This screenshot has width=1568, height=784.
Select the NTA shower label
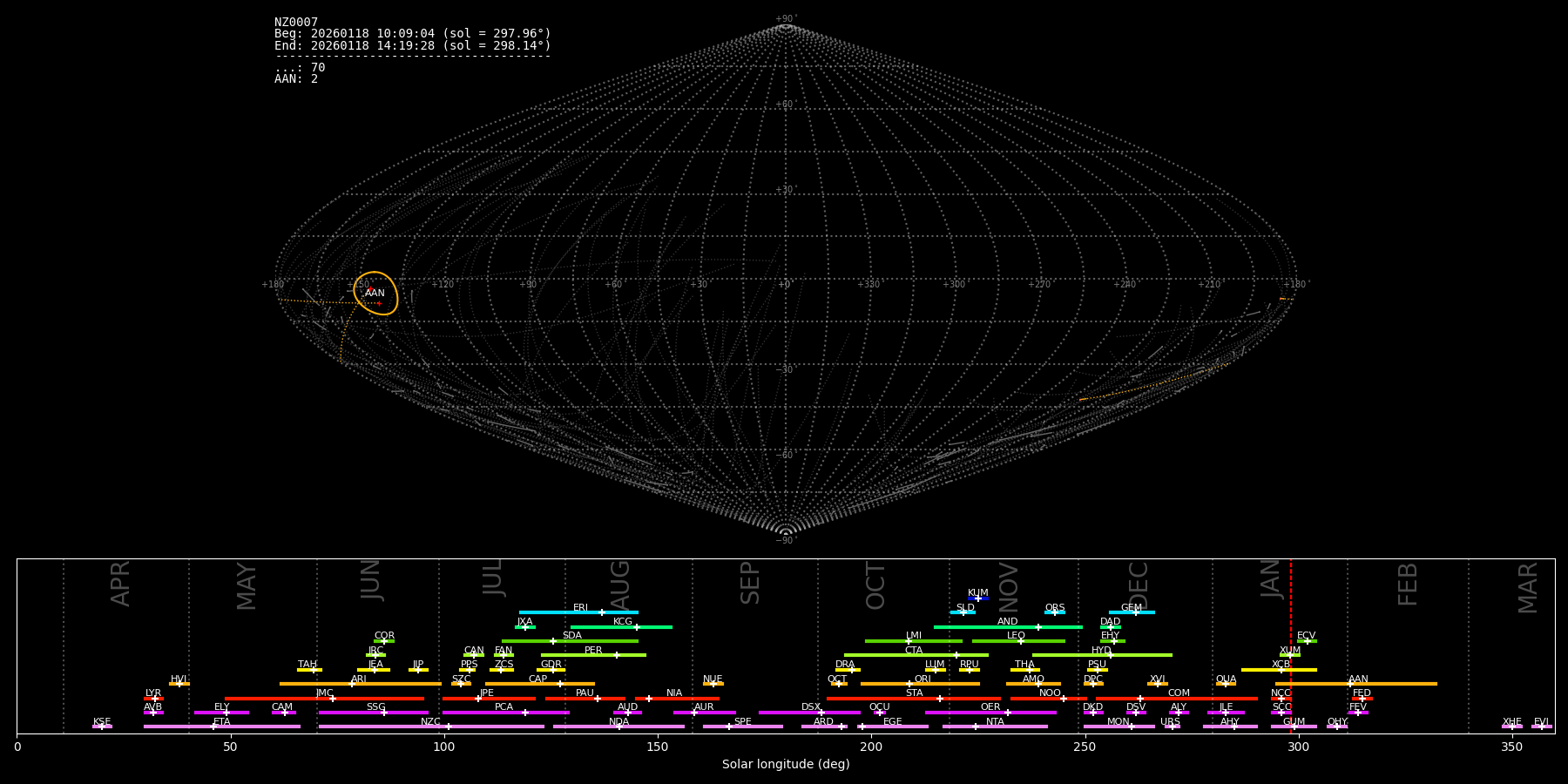[995, 722]
